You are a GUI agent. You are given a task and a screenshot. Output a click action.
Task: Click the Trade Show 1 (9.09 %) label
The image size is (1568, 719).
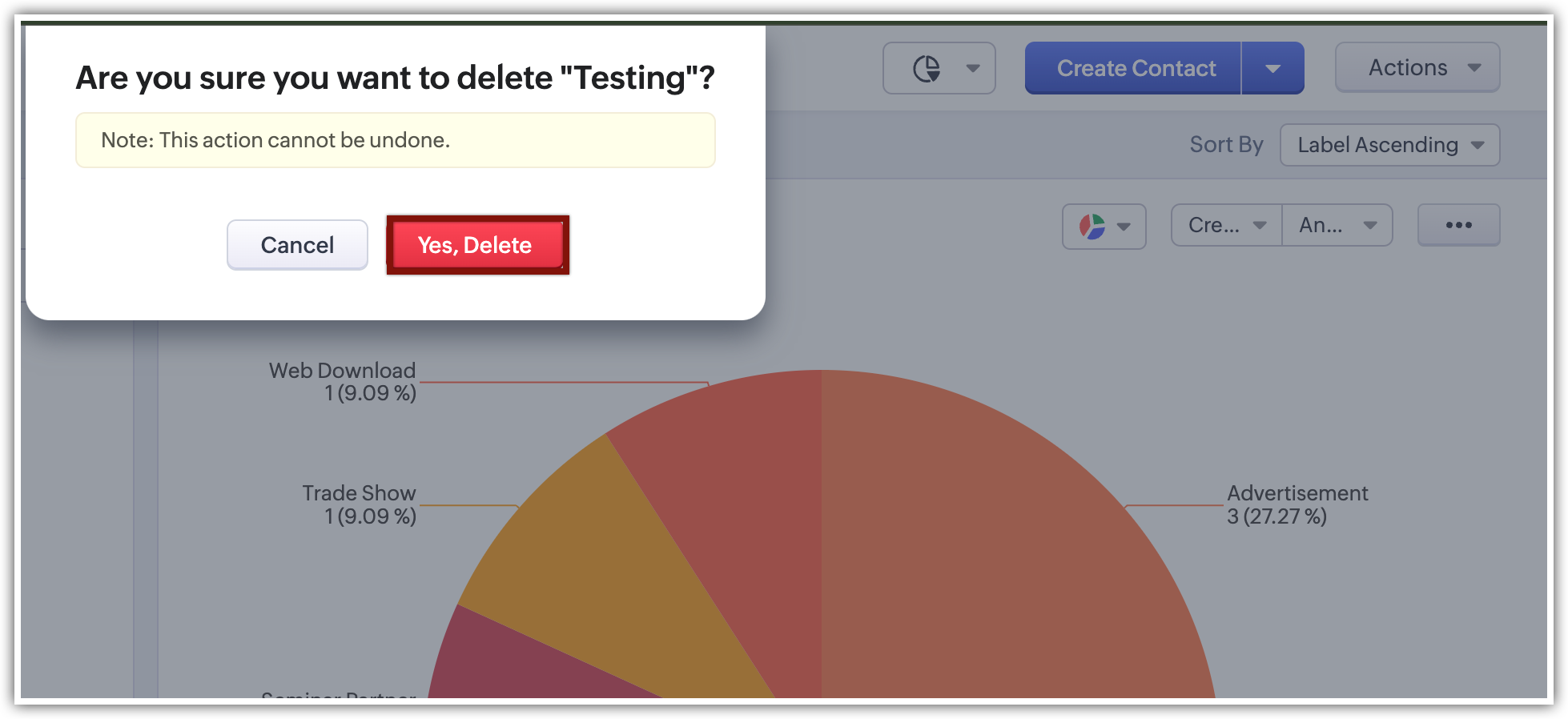pos(360,504)
